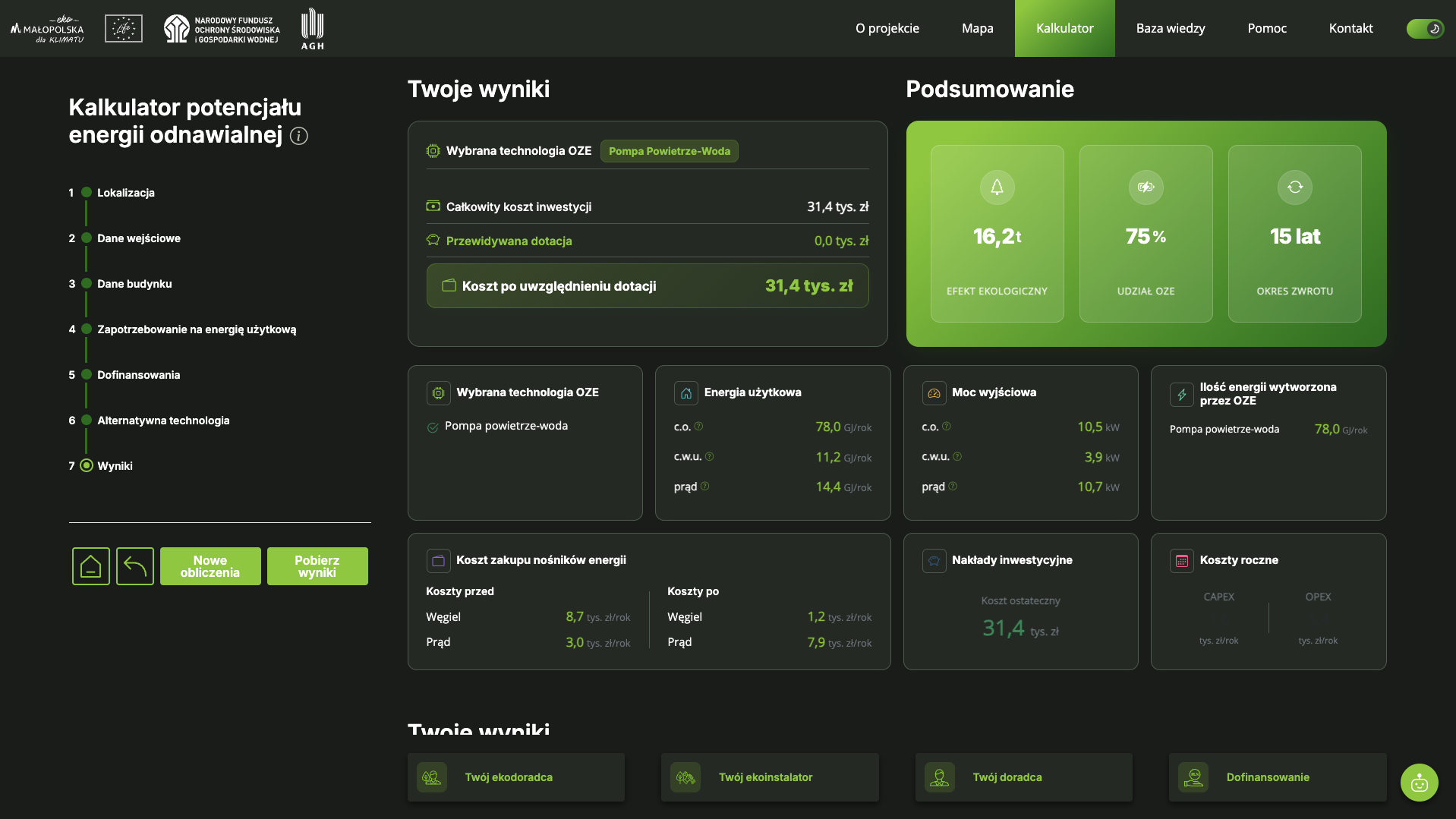Show help for c.o. in Energia użytkowa

(698, 427)
